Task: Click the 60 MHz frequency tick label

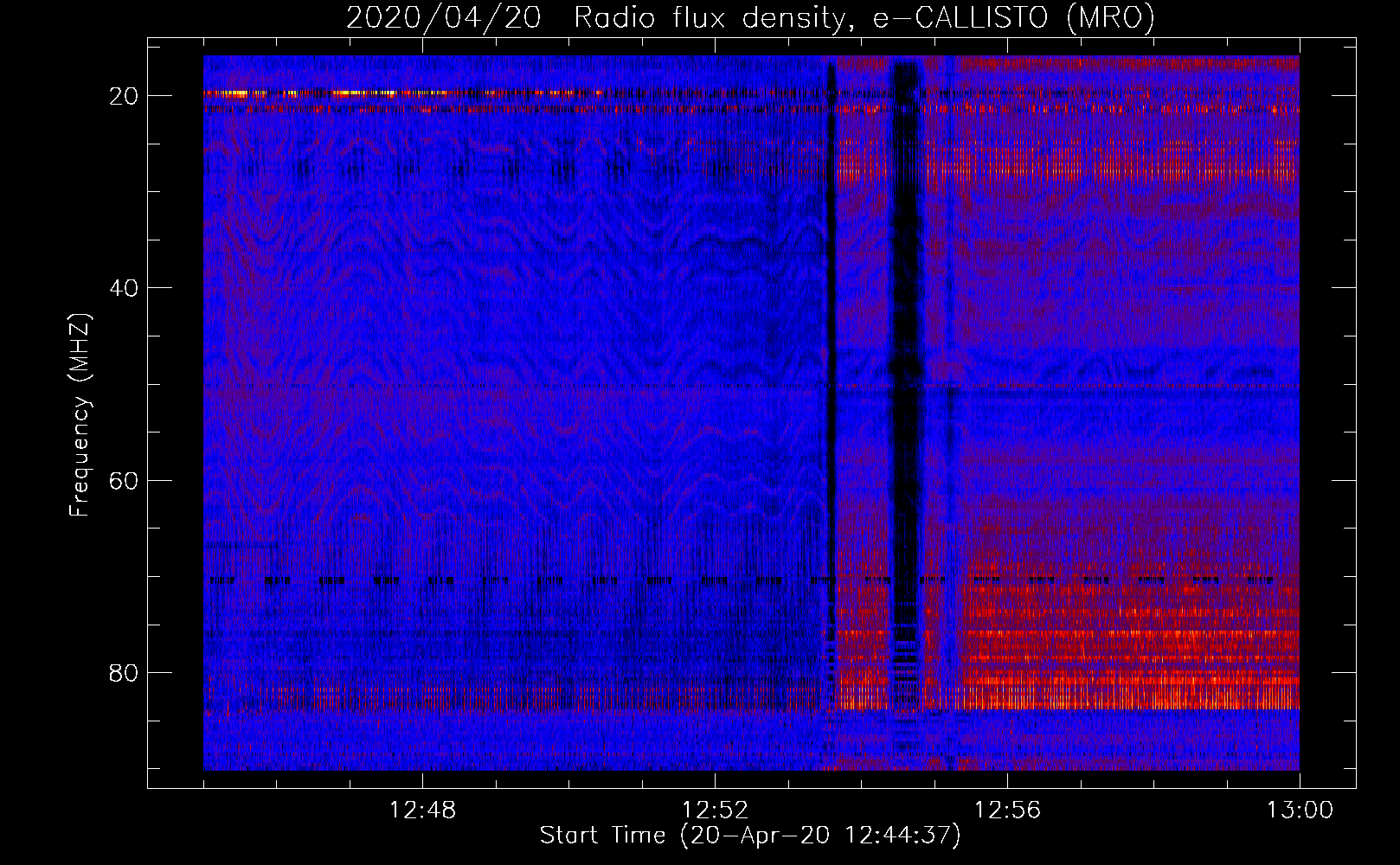Action: point(124,481)
